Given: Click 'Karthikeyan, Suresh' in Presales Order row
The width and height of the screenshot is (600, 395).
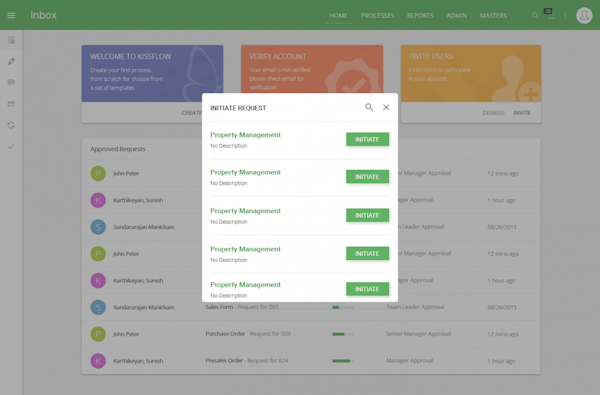Looking at the screenshot, I should [138, 361].
